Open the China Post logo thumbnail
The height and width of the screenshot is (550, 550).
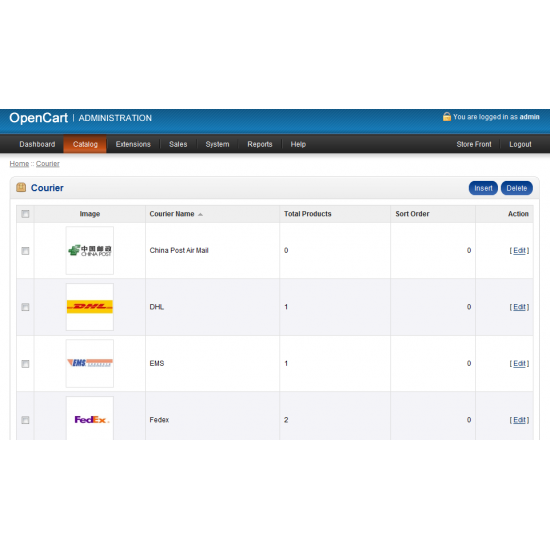(x=90, y=250)
